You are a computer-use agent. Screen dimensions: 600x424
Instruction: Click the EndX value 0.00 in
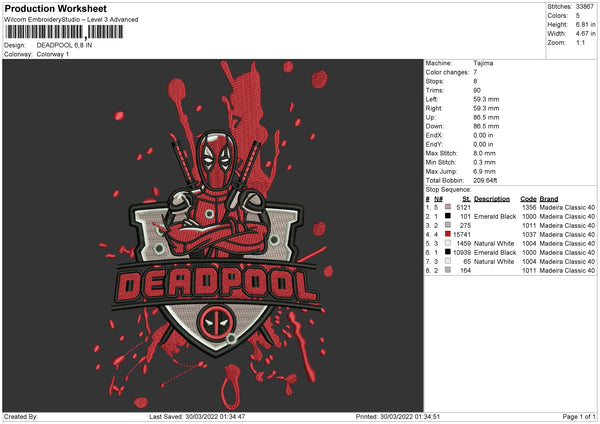[x=483, y=135]
